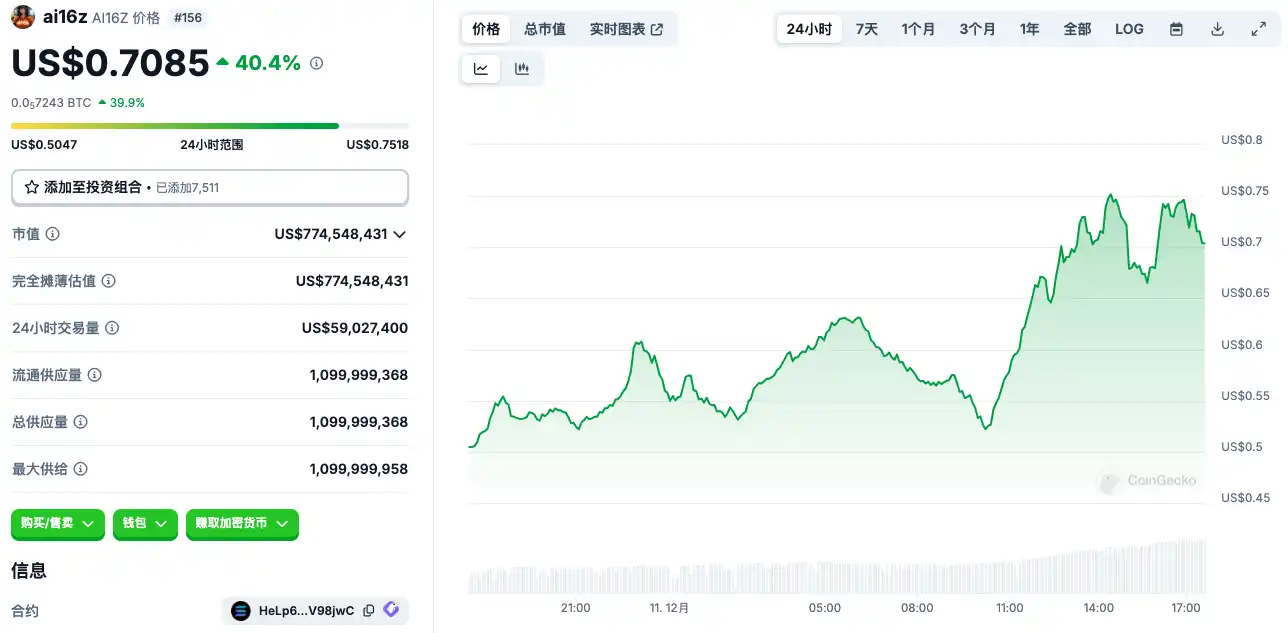Click info icon next to 40.4% change

click(x=317, y=63)
